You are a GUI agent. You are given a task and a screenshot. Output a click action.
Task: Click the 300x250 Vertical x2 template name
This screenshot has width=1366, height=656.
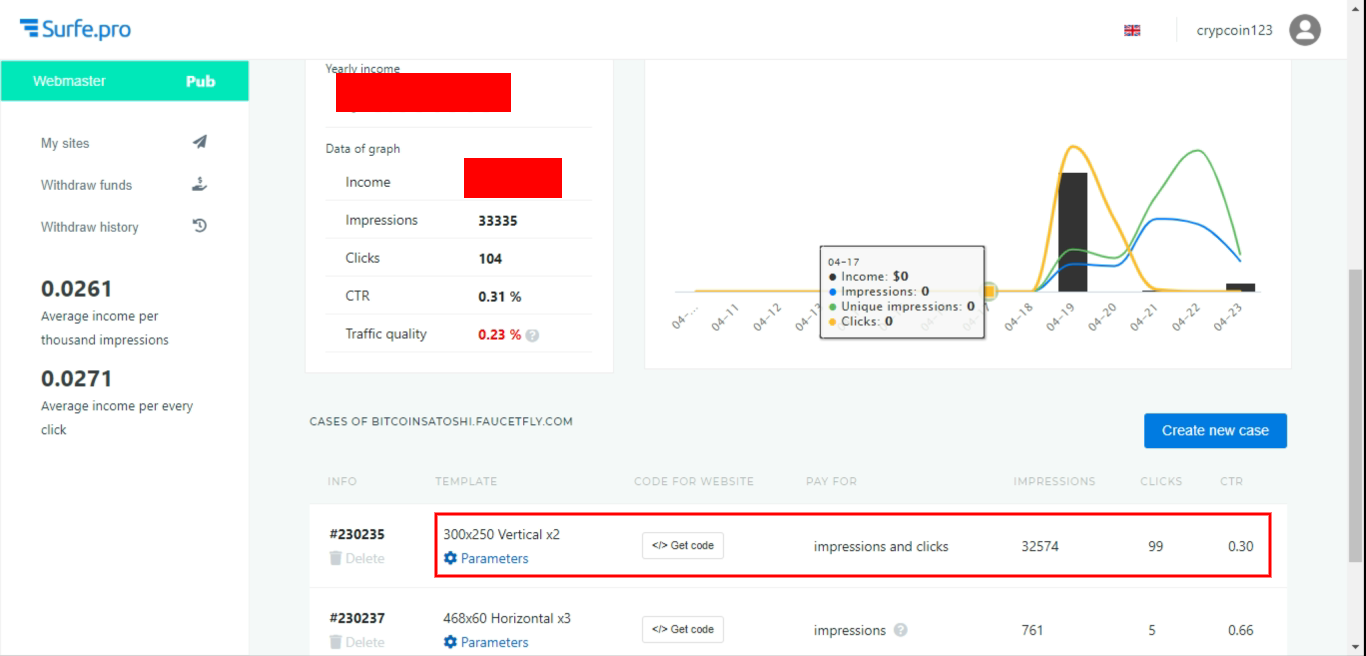[x=501, y=535]
